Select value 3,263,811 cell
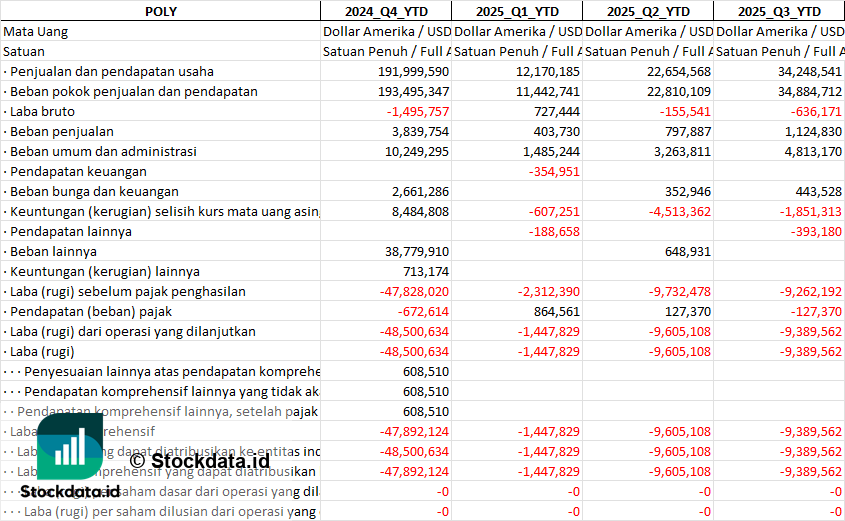This screenshot has width=845, height=521. [682, 151]
